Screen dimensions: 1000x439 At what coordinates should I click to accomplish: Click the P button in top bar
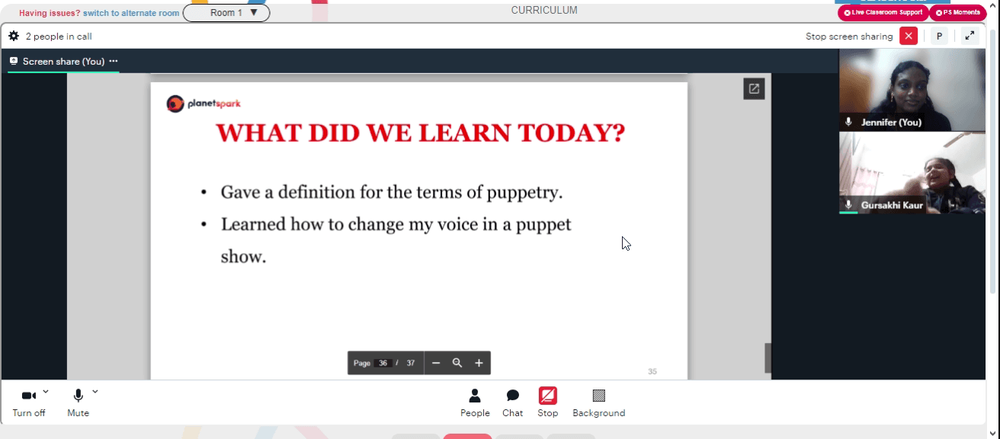tap(939, 36)
